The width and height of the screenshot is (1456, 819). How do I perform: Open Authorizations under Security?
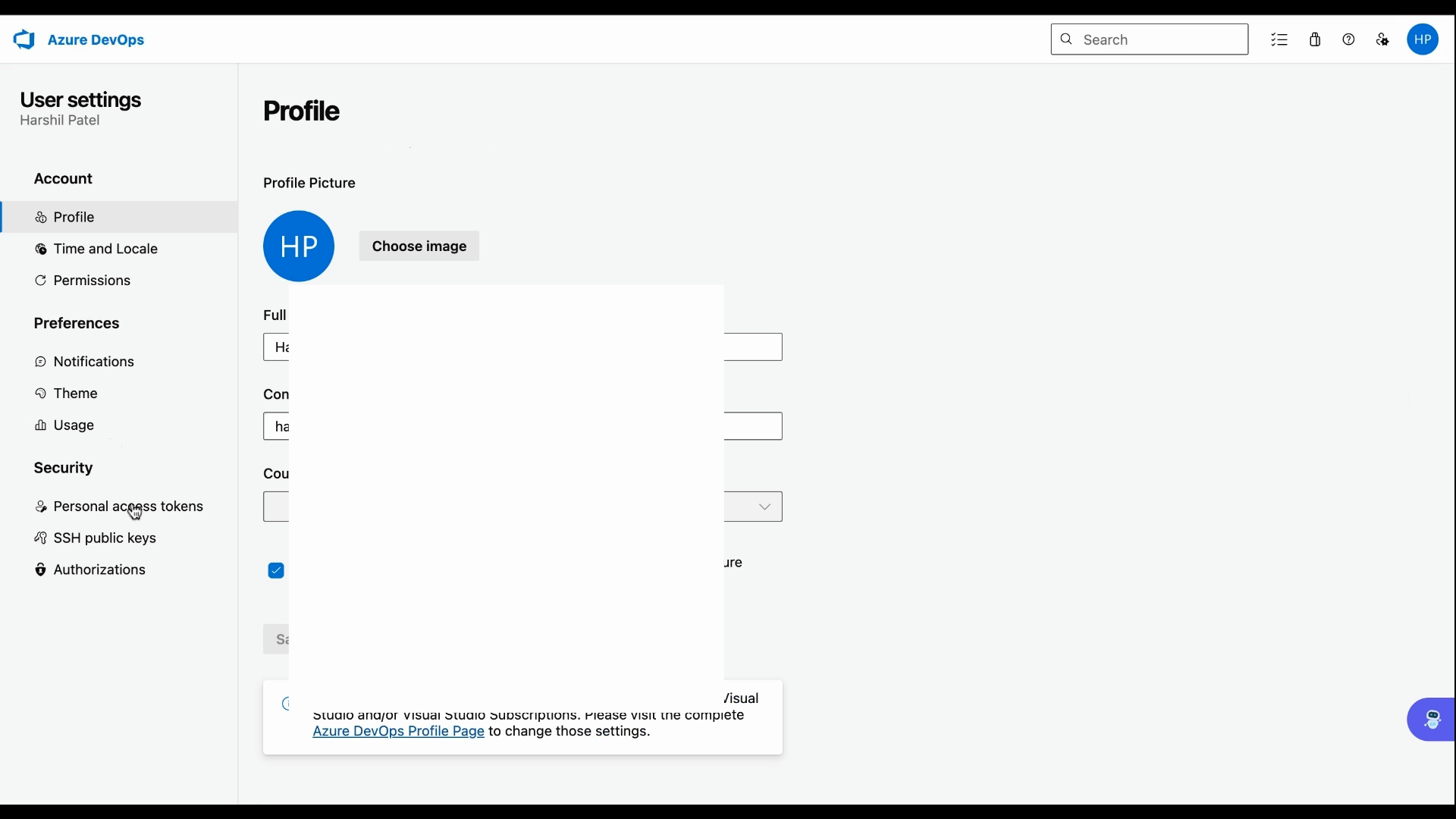pos(99,570)
